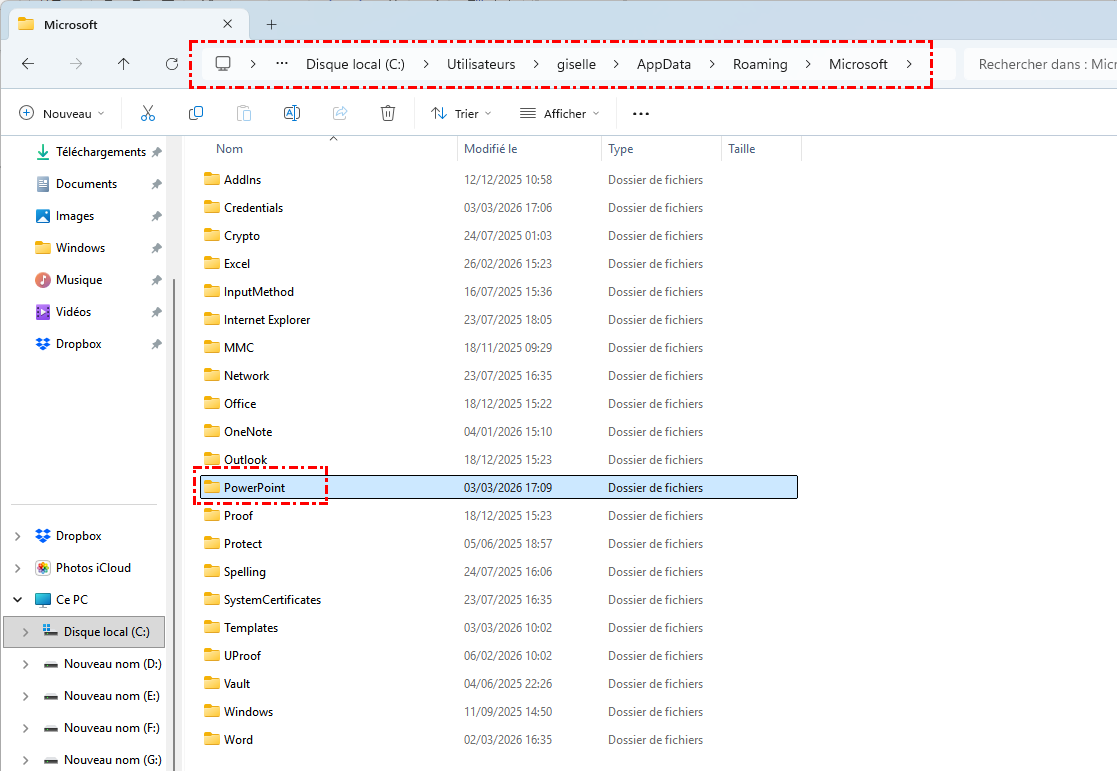Click the Delete trash icon

(x=388, y=114)
